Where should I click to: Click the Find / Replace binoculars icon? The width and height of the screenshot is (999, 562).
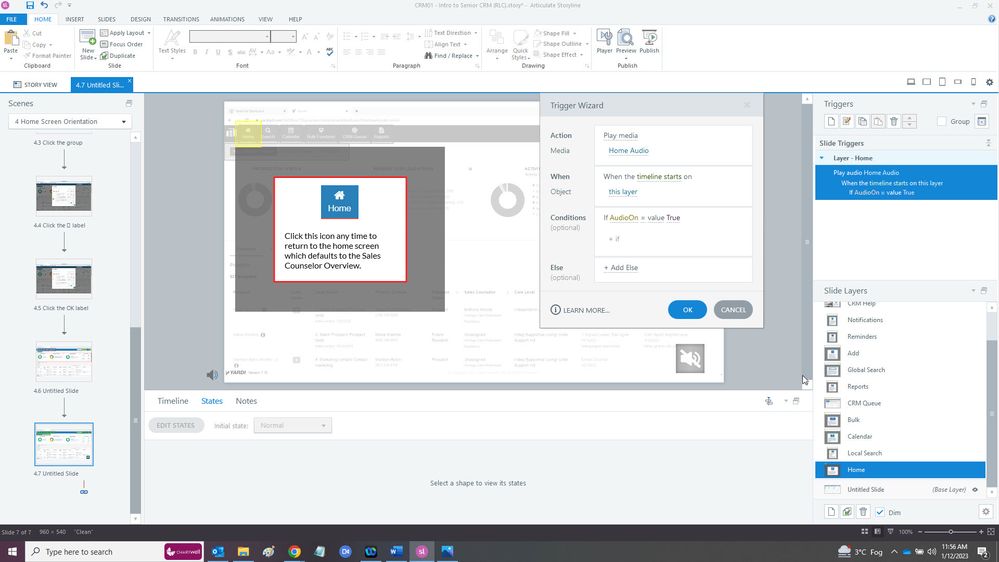click(x=428, y=56)
